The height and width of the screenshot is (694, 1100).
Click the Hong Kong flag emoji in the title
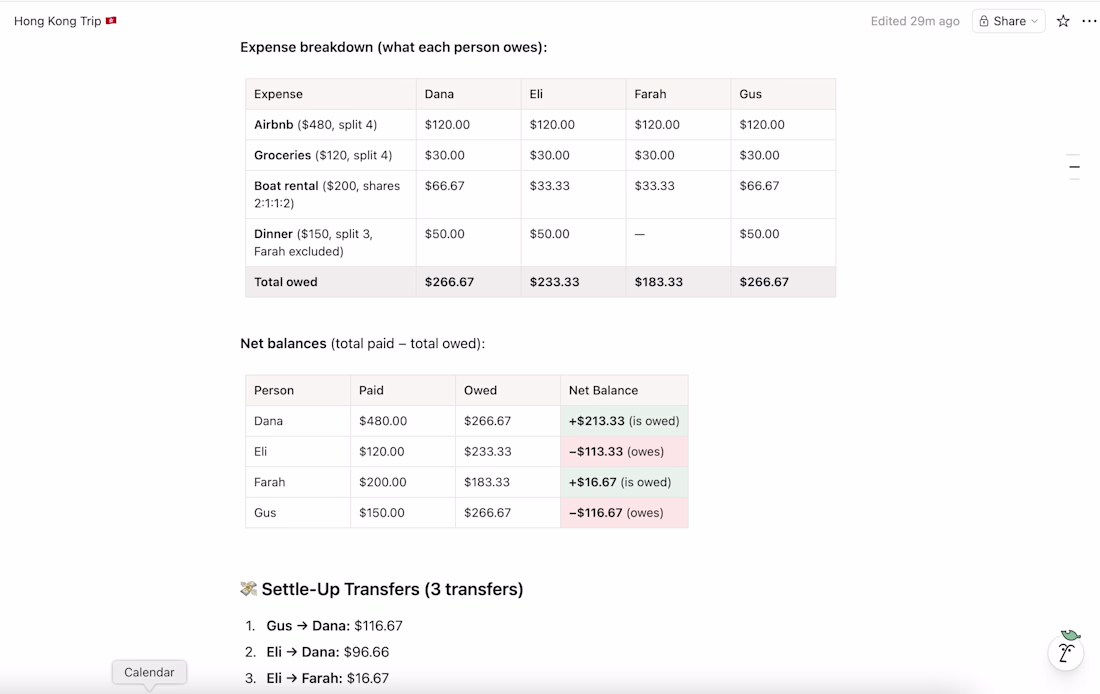click(x=111, y=21)
